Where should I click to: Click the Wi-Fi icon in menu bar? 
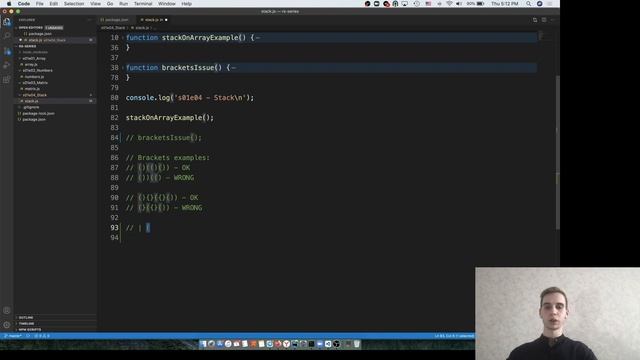click(x=449, y=4)
